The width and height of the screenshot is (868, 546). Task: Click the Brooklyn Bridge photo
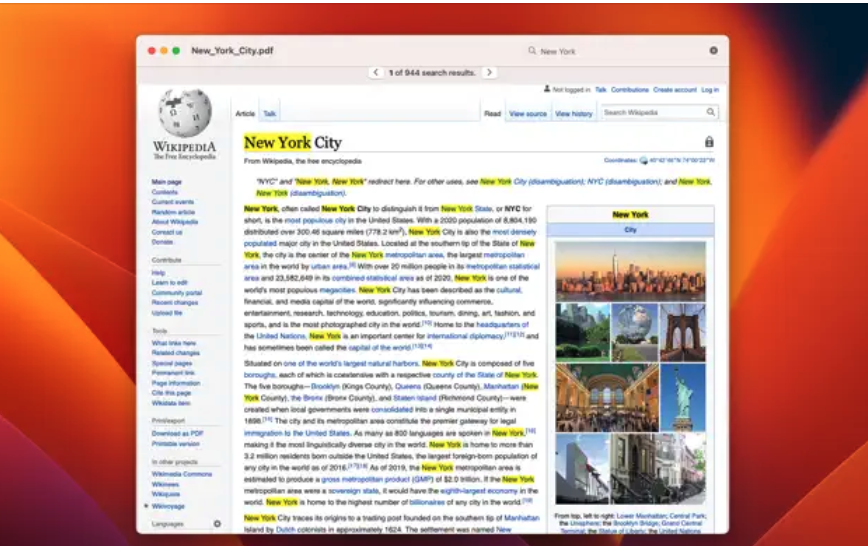(x=683, y=332)
